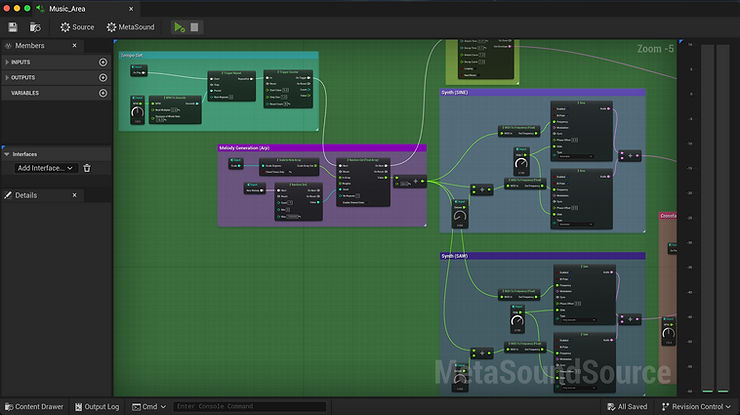Image resolution: width=740 pixels, height=415 pixels.
Task: Focus the Enter Console Command field
Action: (x=250, y=407)
